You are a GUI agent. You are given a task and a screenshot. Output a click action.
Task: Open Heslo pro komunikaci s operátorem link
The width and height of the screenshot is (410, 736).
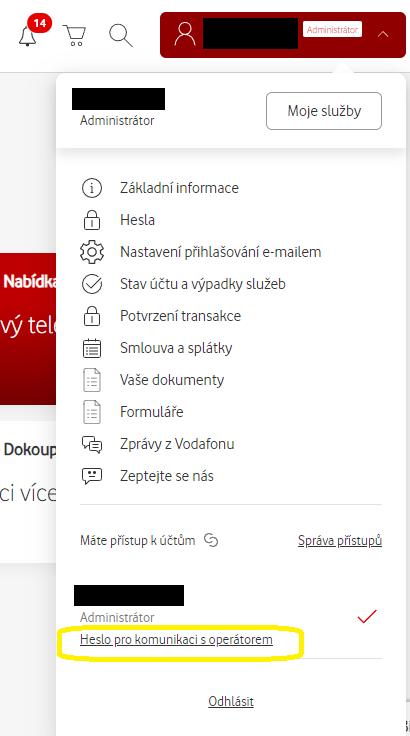point(176,639)
